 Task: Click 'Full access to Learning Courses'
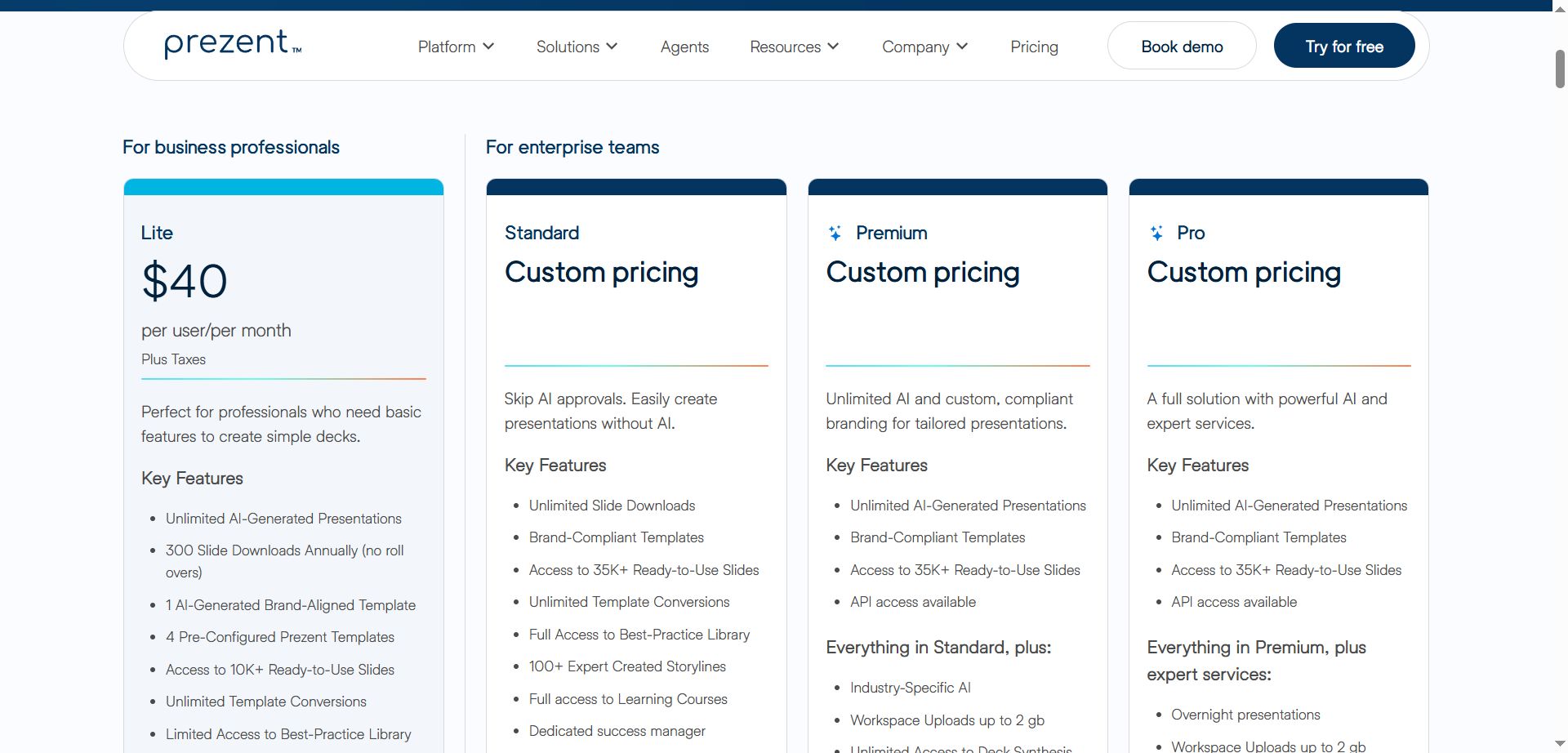click(x=628, y=699)
